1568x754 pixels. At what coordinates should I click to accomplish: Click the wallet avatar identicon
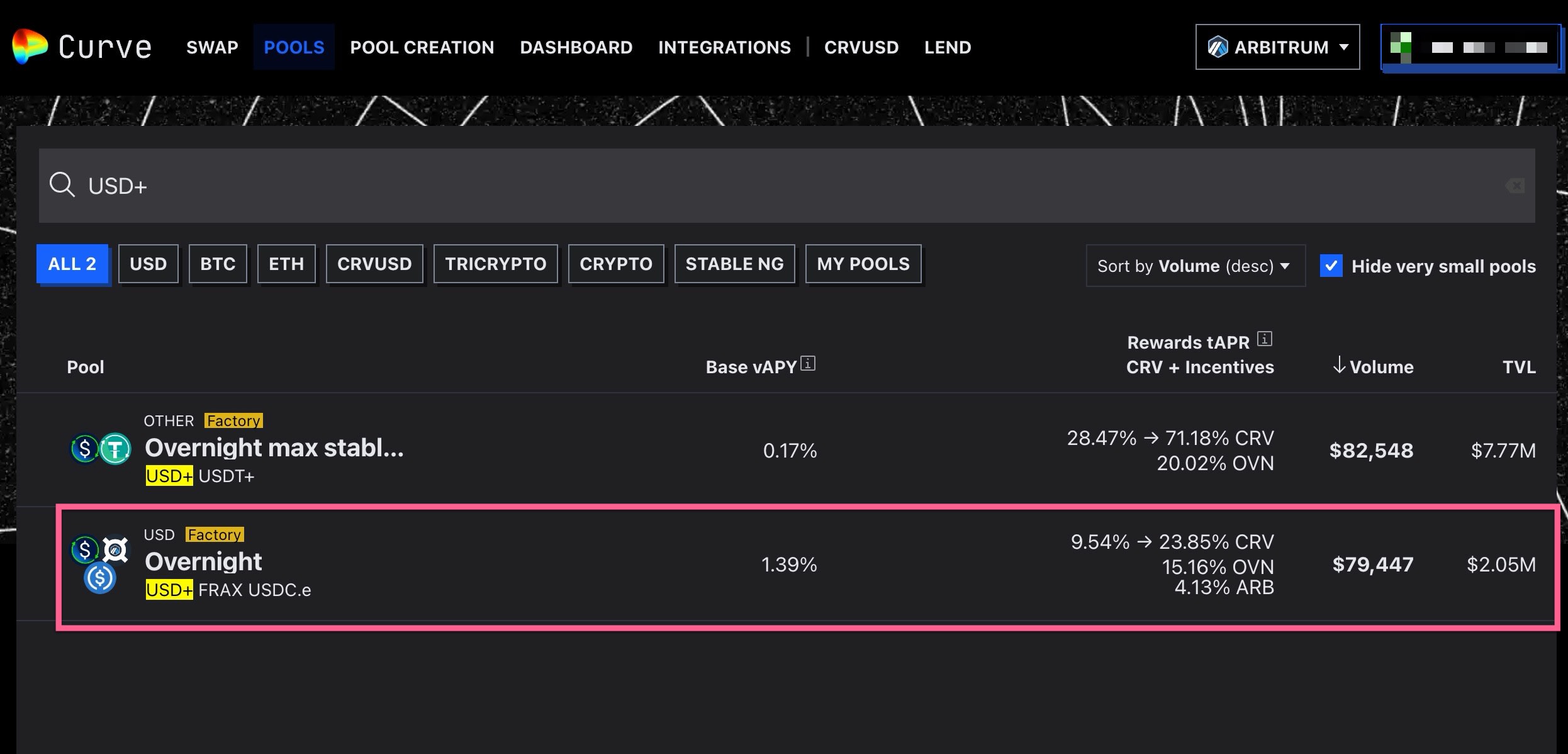(x=1401, y=47)
